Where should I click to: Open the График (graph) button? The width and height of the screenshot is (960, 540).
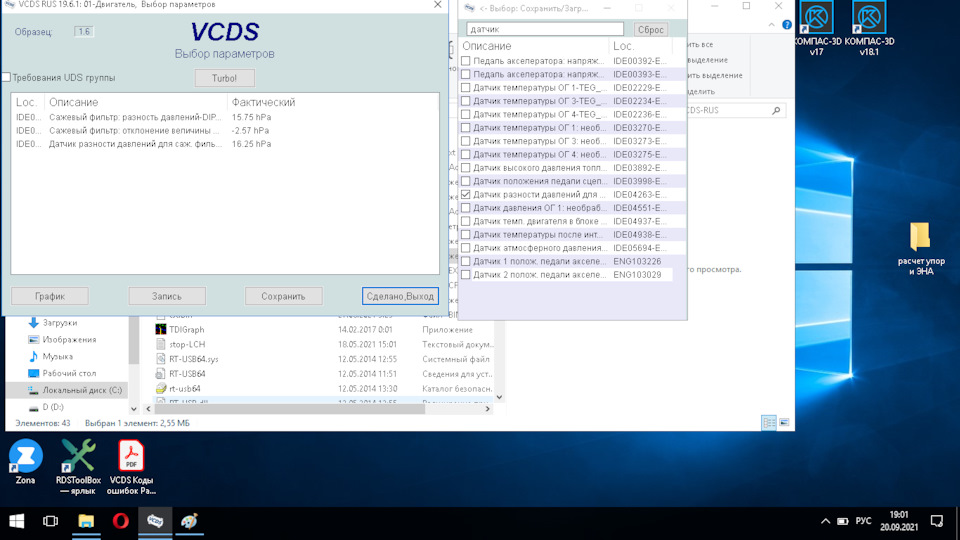click(50, 296)
